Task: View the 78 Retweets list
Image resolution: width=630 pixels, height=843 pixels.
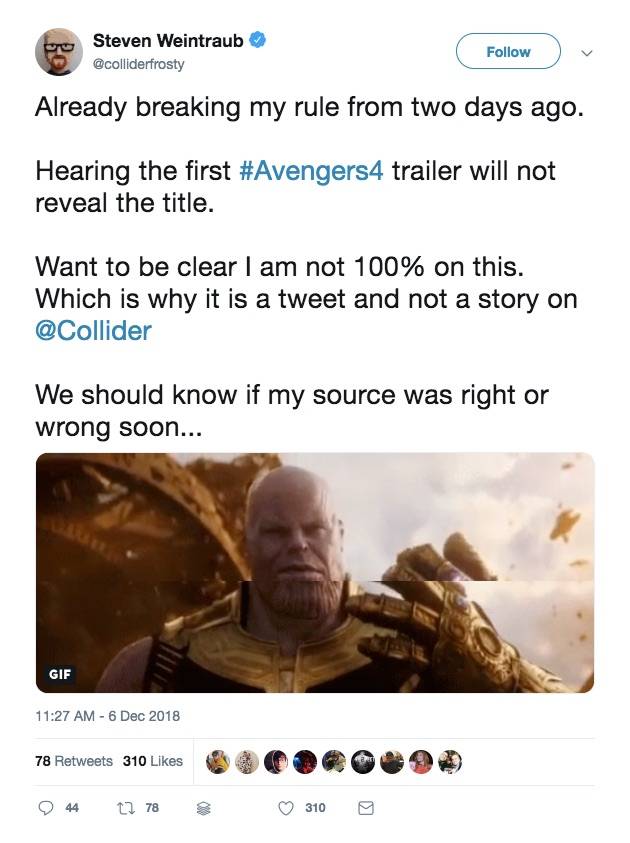Action: [x=74, y=761]
